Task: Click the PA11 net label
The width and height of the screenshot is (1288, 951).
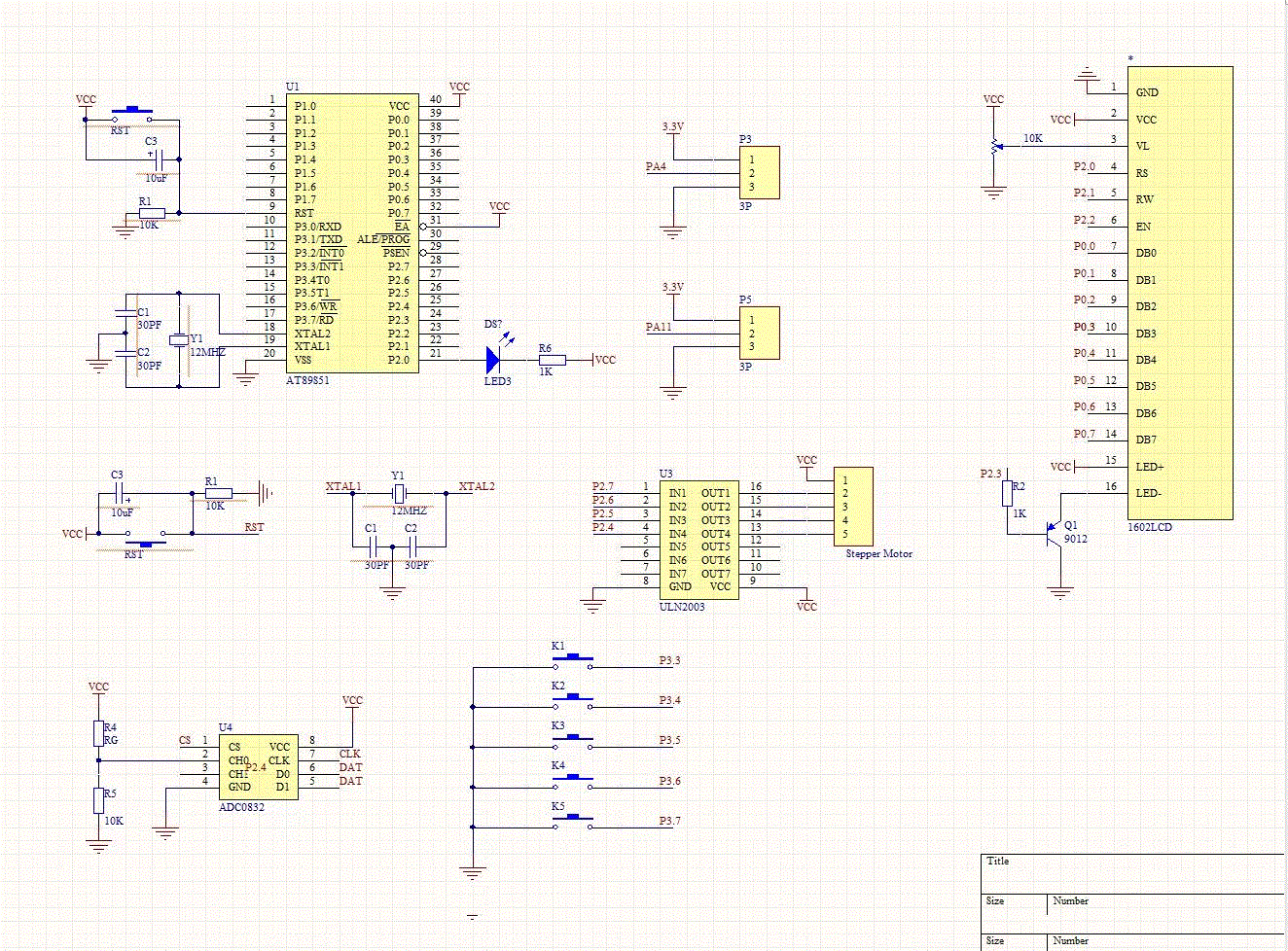Action: coord(659,328)
